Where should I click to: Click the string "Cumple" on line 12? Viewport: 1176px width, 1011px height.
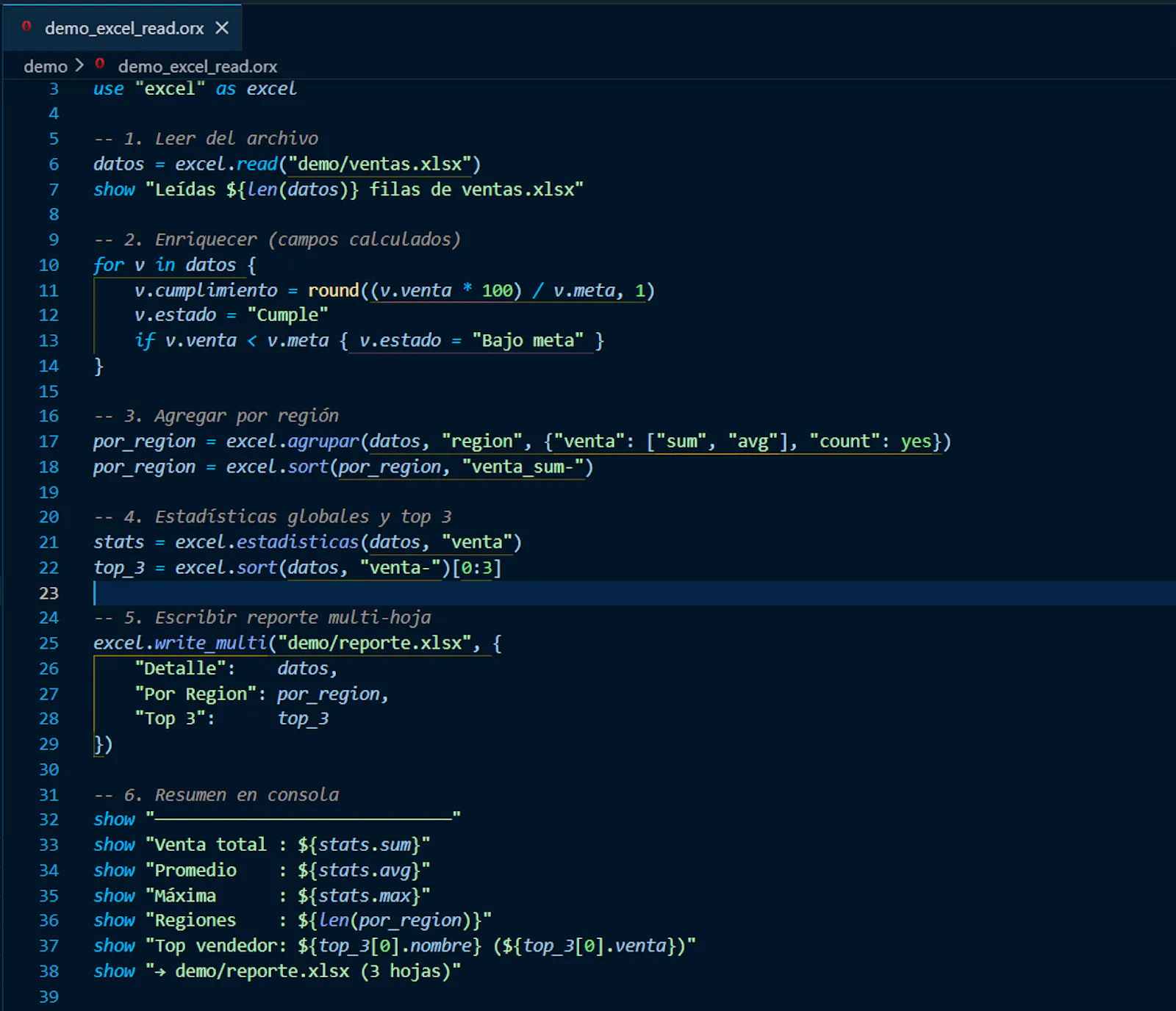287,315
